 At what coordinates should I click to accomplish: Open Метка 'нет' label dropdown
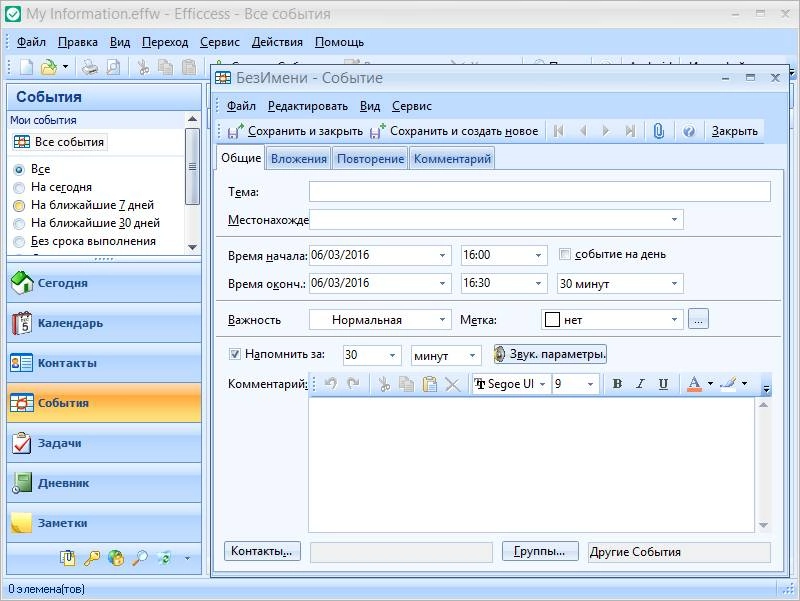(674, 320)
